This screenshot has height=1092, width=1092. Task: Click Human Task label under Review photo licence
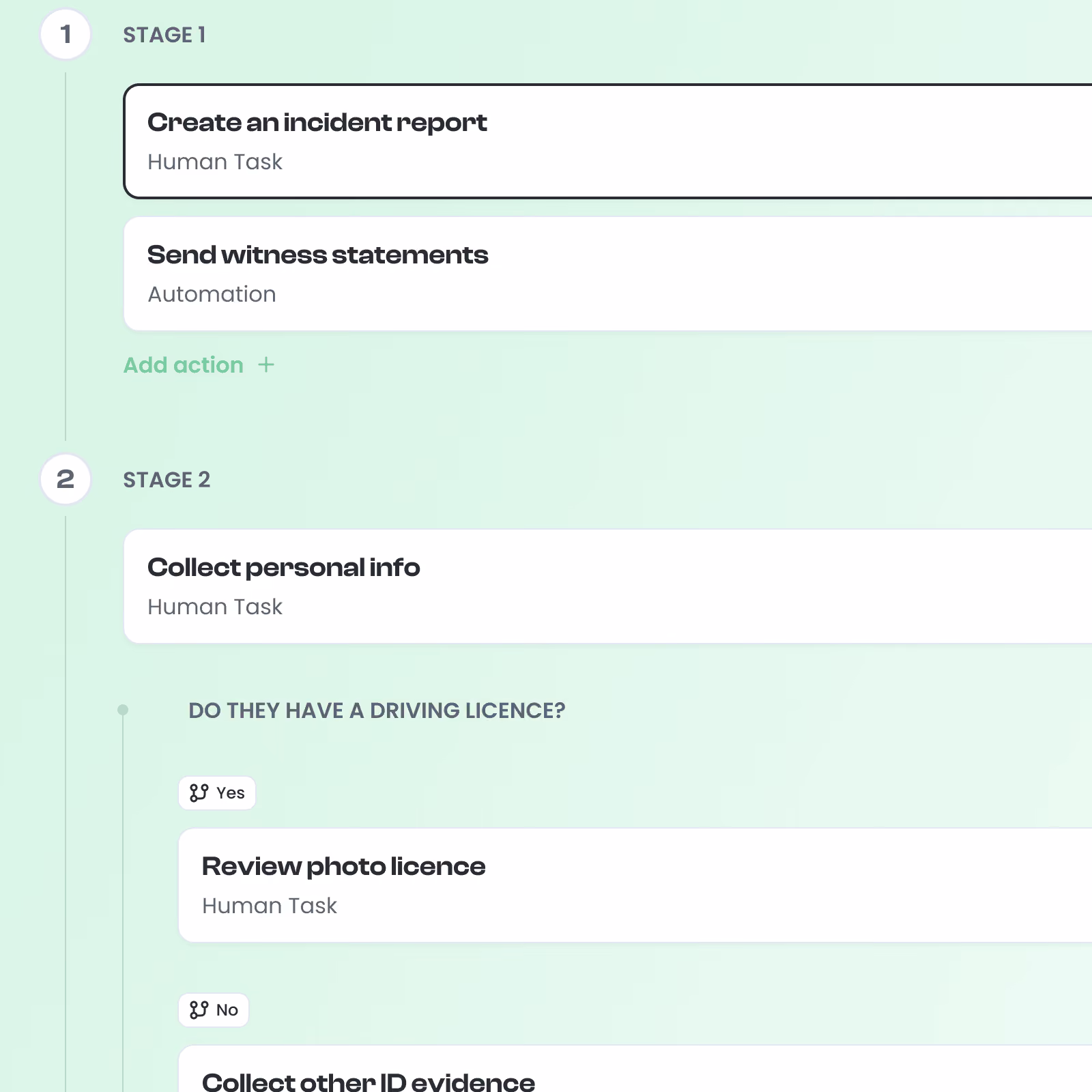(270, 906)
